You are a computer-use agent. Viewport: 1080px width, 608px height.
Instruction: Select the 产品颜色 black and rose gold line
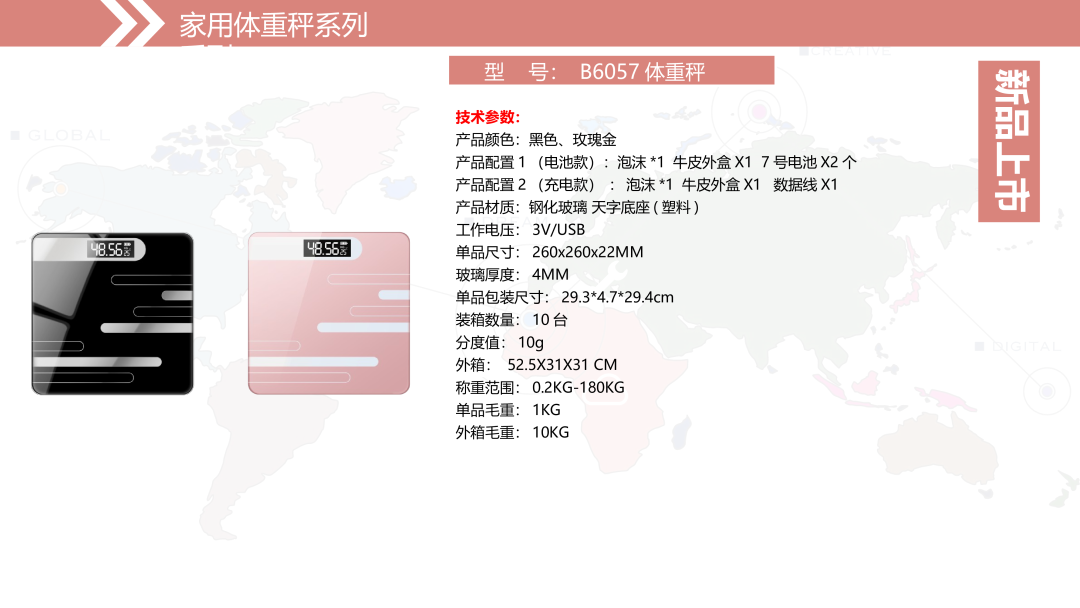pyautogui.click(x=536, y=140)
